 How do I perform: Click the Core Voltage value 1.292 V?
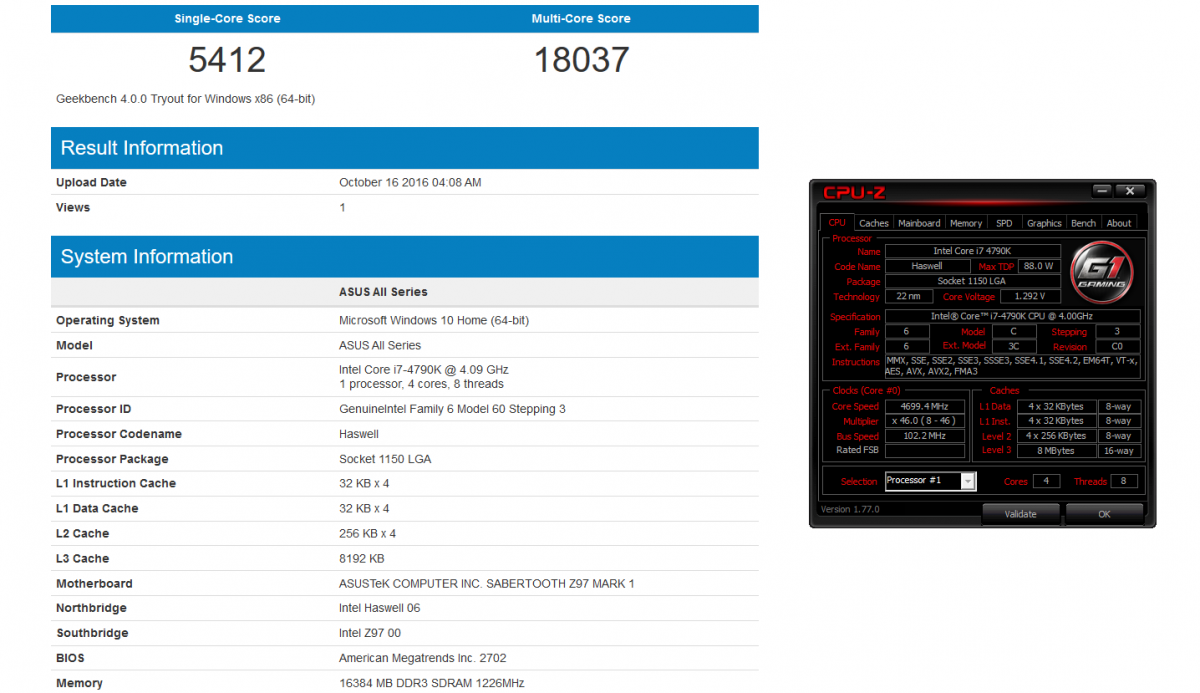pos(1030,296)
